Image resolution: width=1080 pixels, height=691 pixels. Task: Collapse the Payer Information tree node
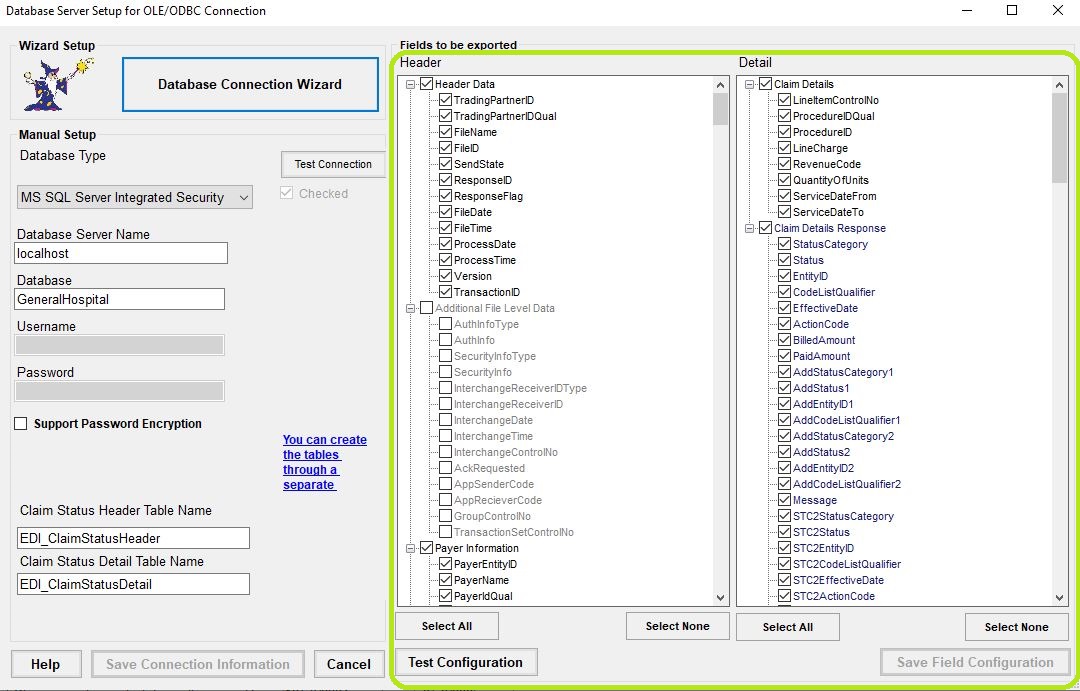click(x=411, y=548)
